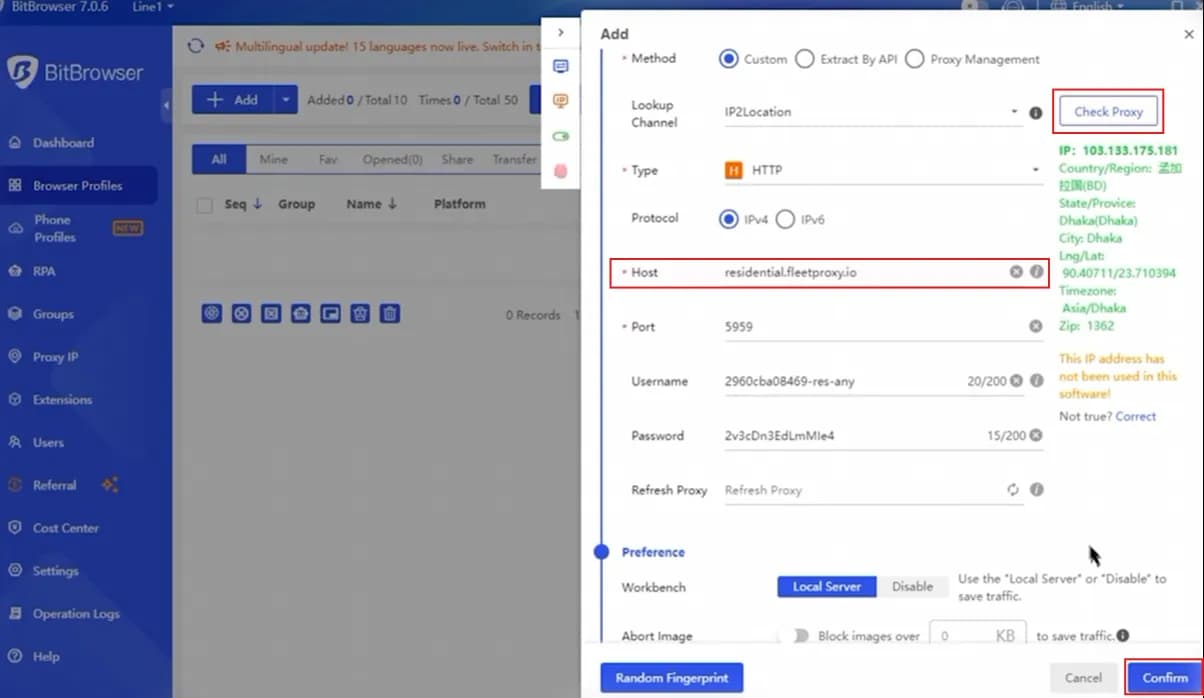The height and width of the screenshot is (698, 1204).
Task: Open the Line1 dropdown in title bar
Action: [x=152, y=7]
